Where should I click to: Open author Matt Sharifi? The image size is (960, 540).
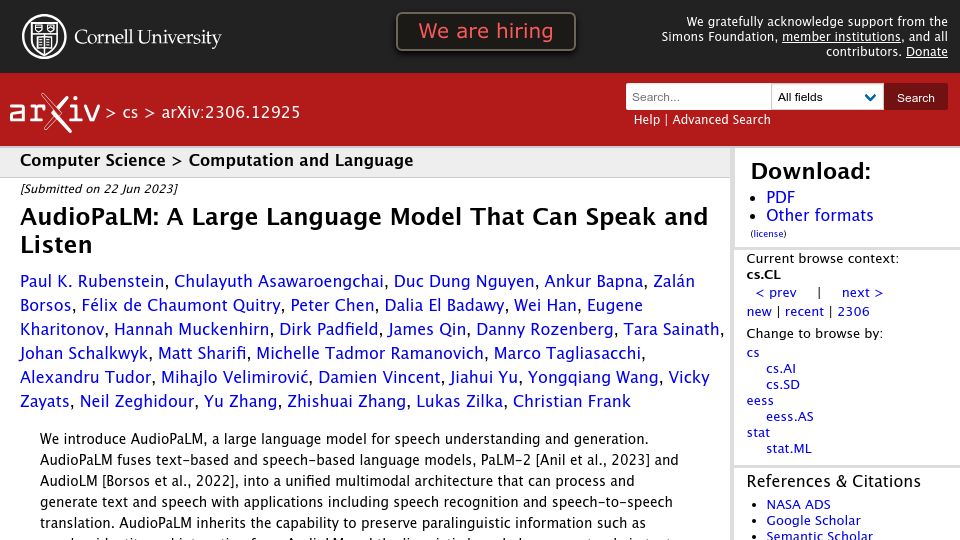coord(202,353)
